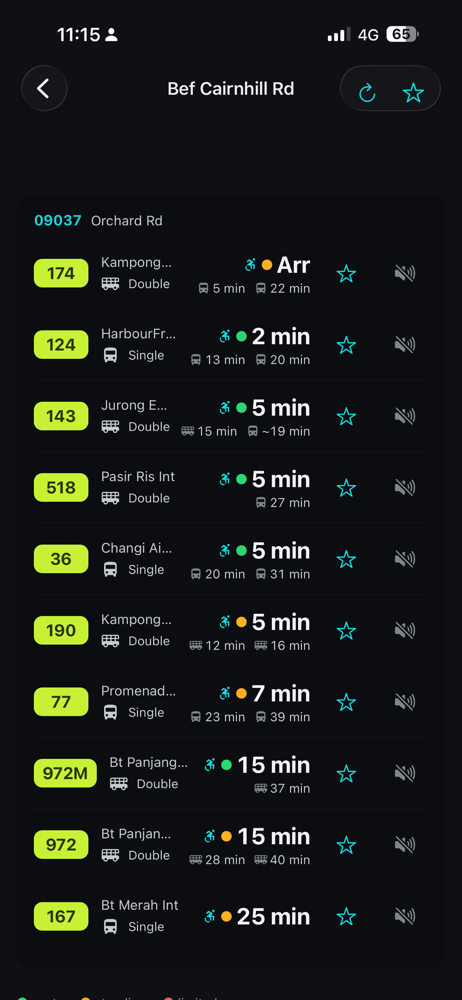Open bus 190 route badge
The image size is (462, 1000).
point(61,631)
